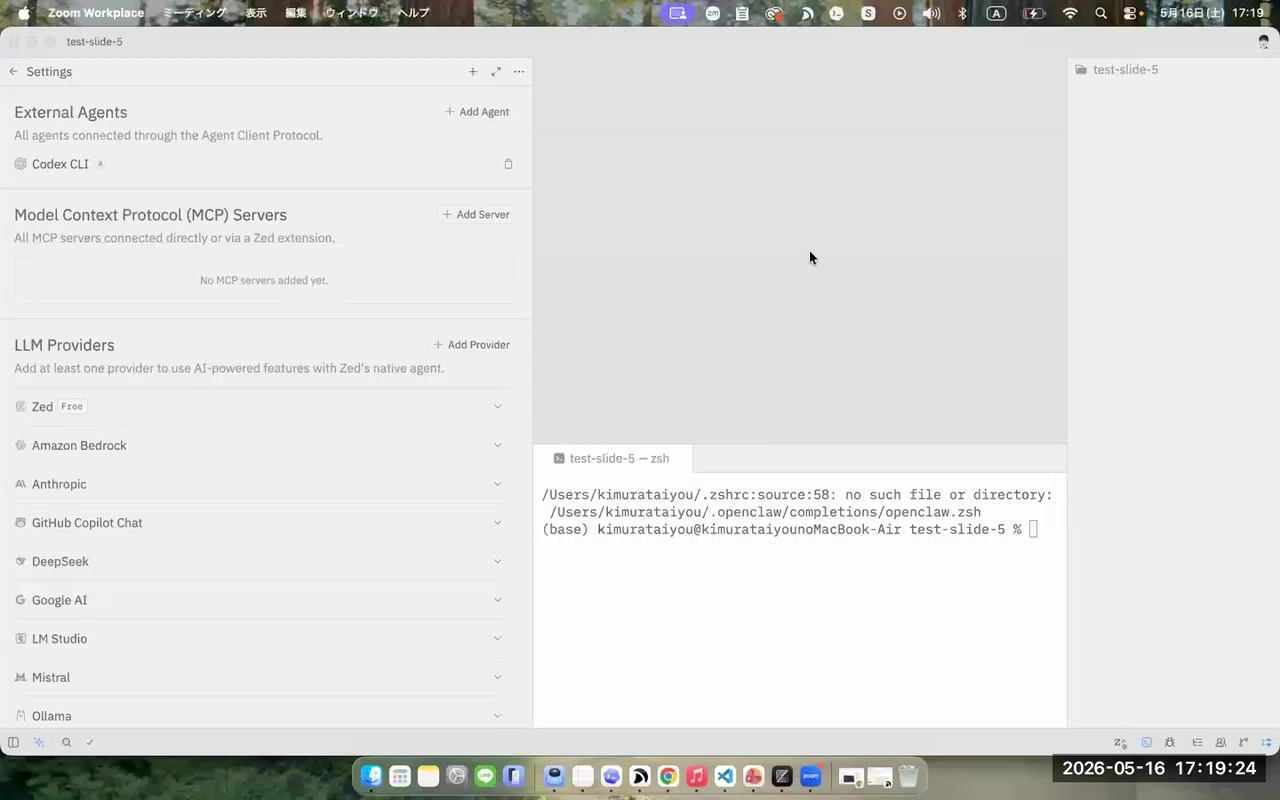Click the date and time in the menu bar
The height and width of the screenshot is (800, 1280).
(1211, 13)
